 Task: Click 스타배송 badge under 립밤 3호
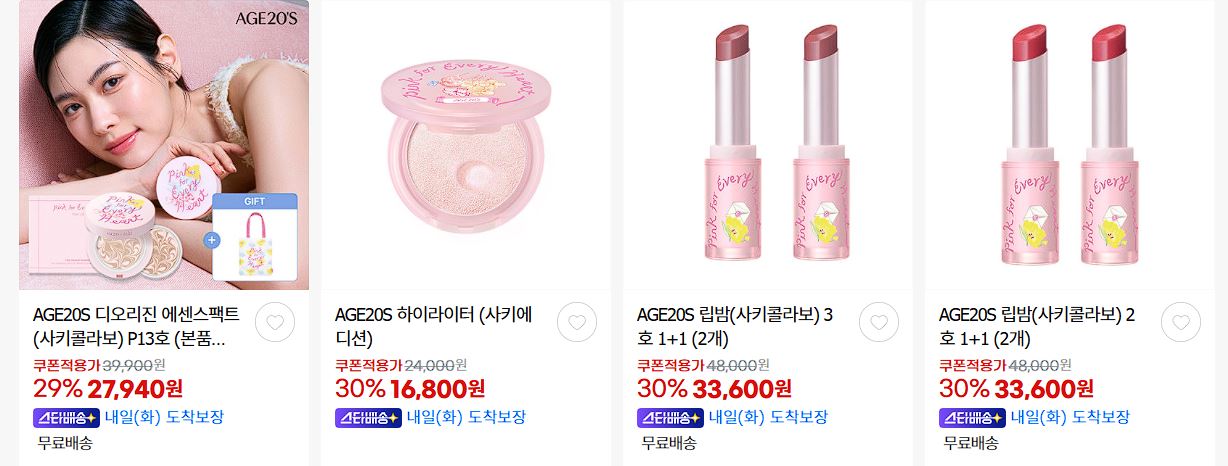coord(670,418)
